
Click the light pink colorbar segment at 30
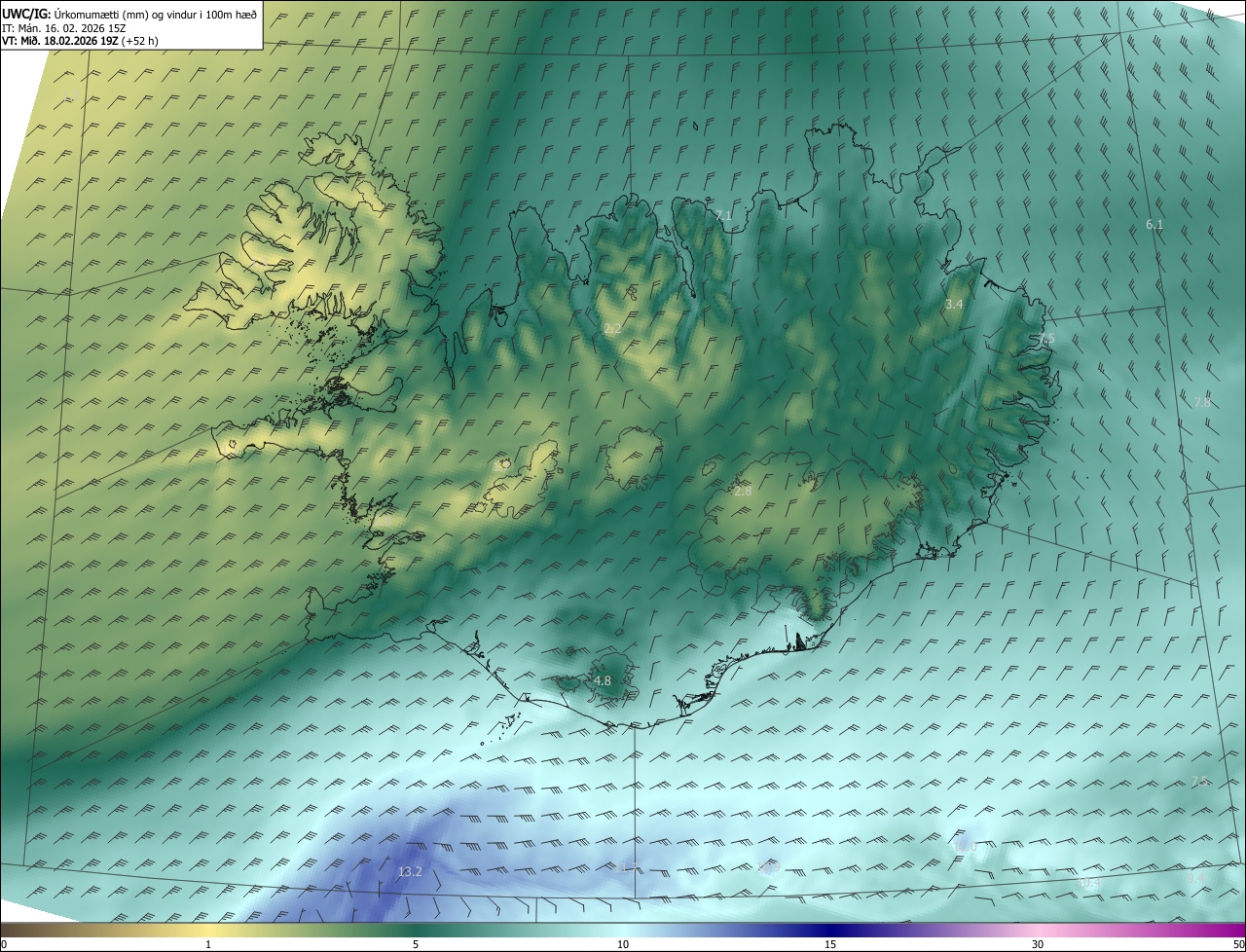1038,930
